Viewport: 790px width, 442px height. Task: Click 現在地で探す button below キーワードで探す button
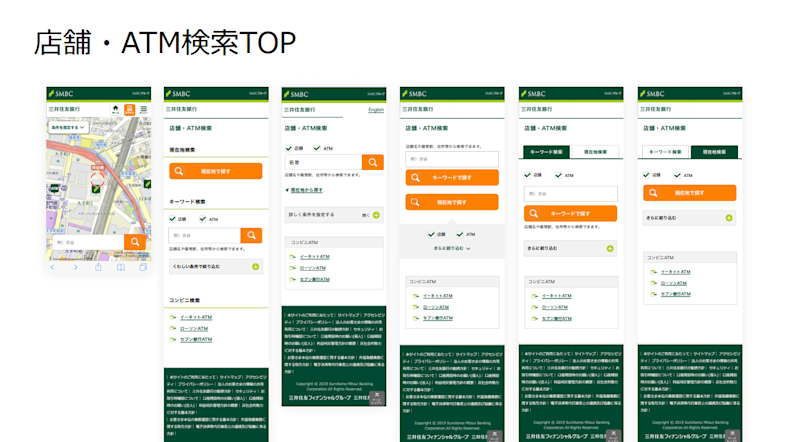(x=452, y=202)
